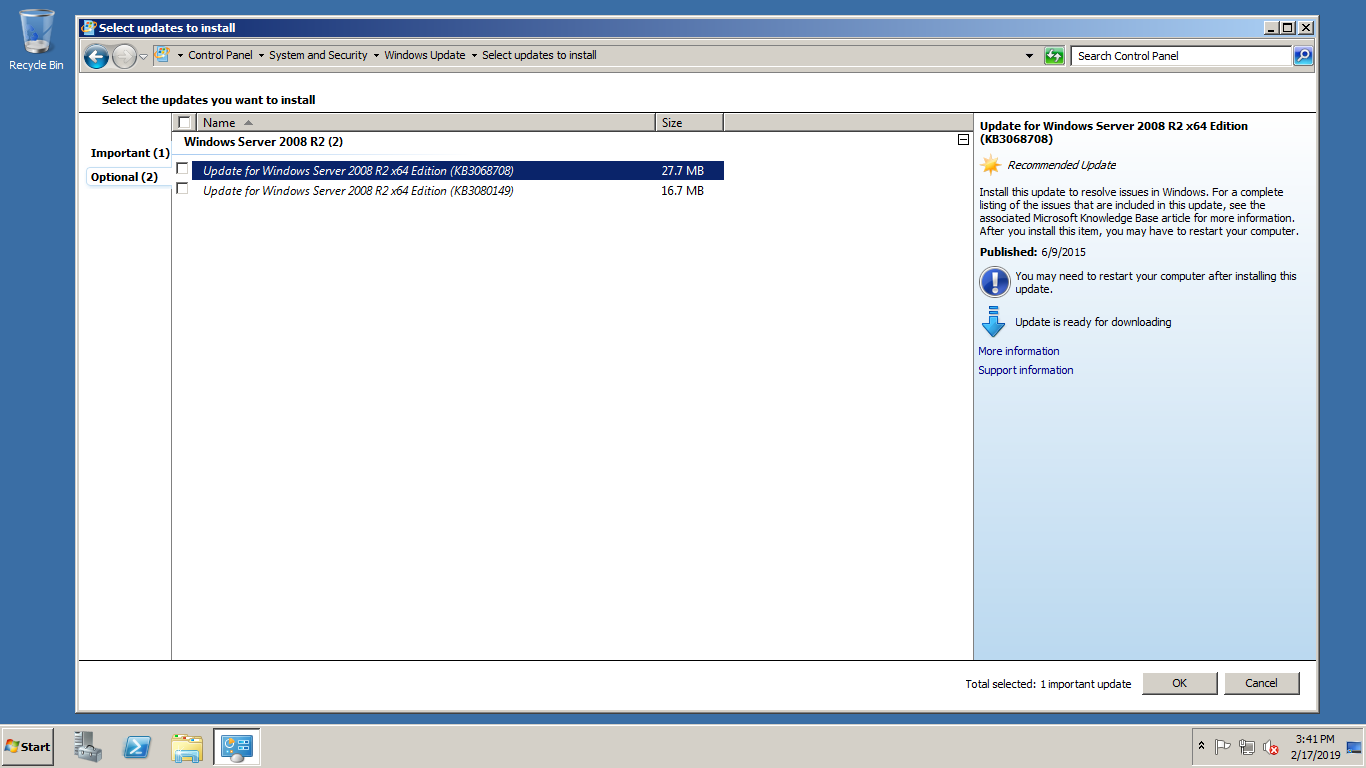
Task: Open the recent pages dropdown arrow
Action: tap(144, 56)
